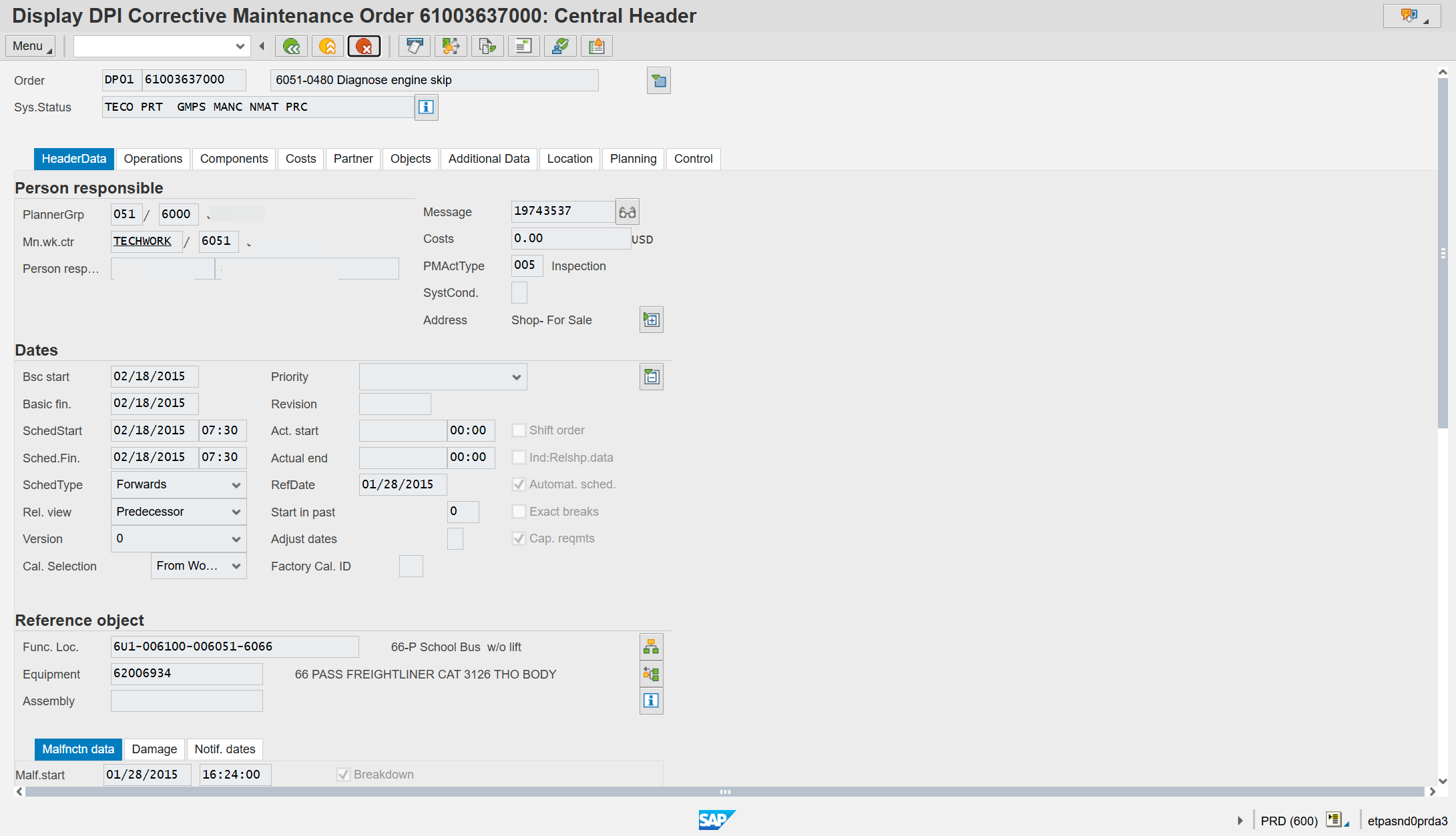Switch to the Components tab
This screenshot has width=1456, height=836.
click(234, 159)
